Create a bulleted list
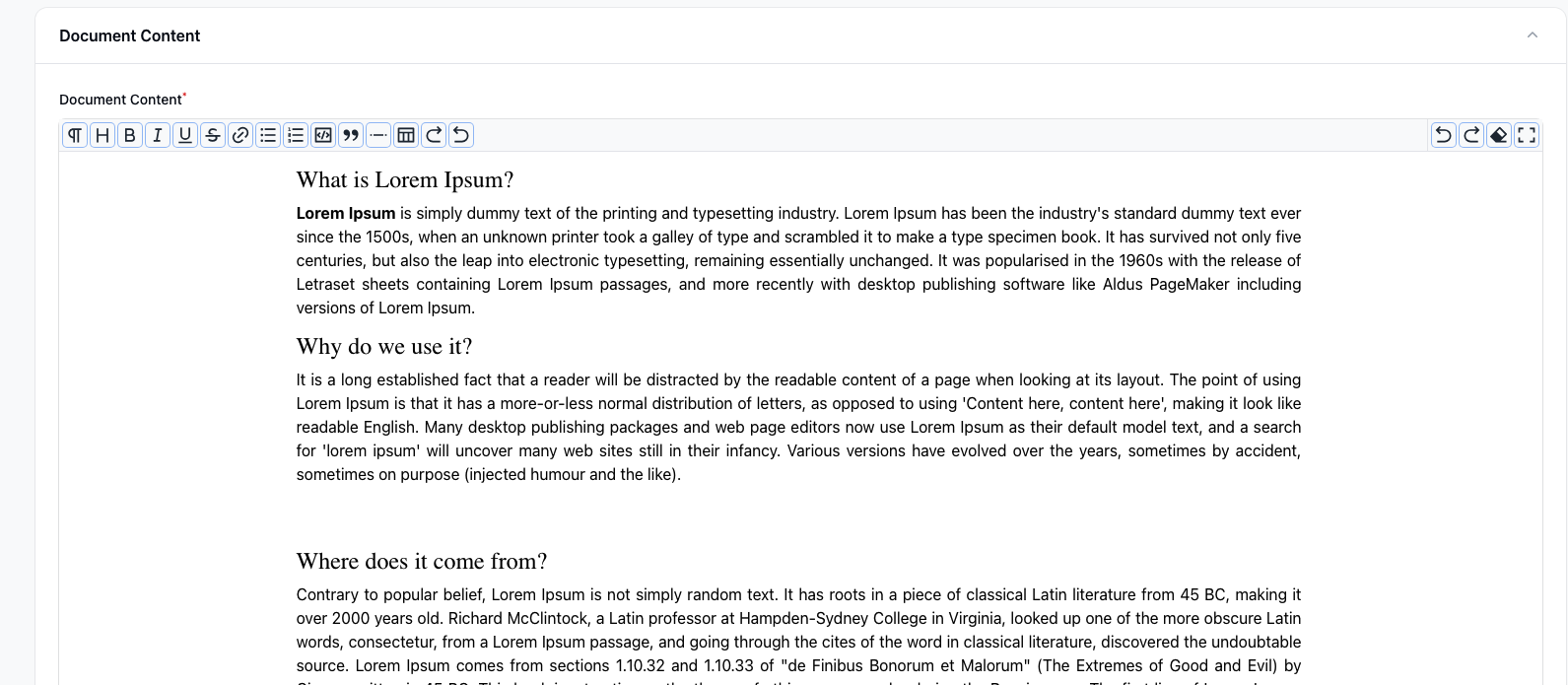 coord(268,135)
